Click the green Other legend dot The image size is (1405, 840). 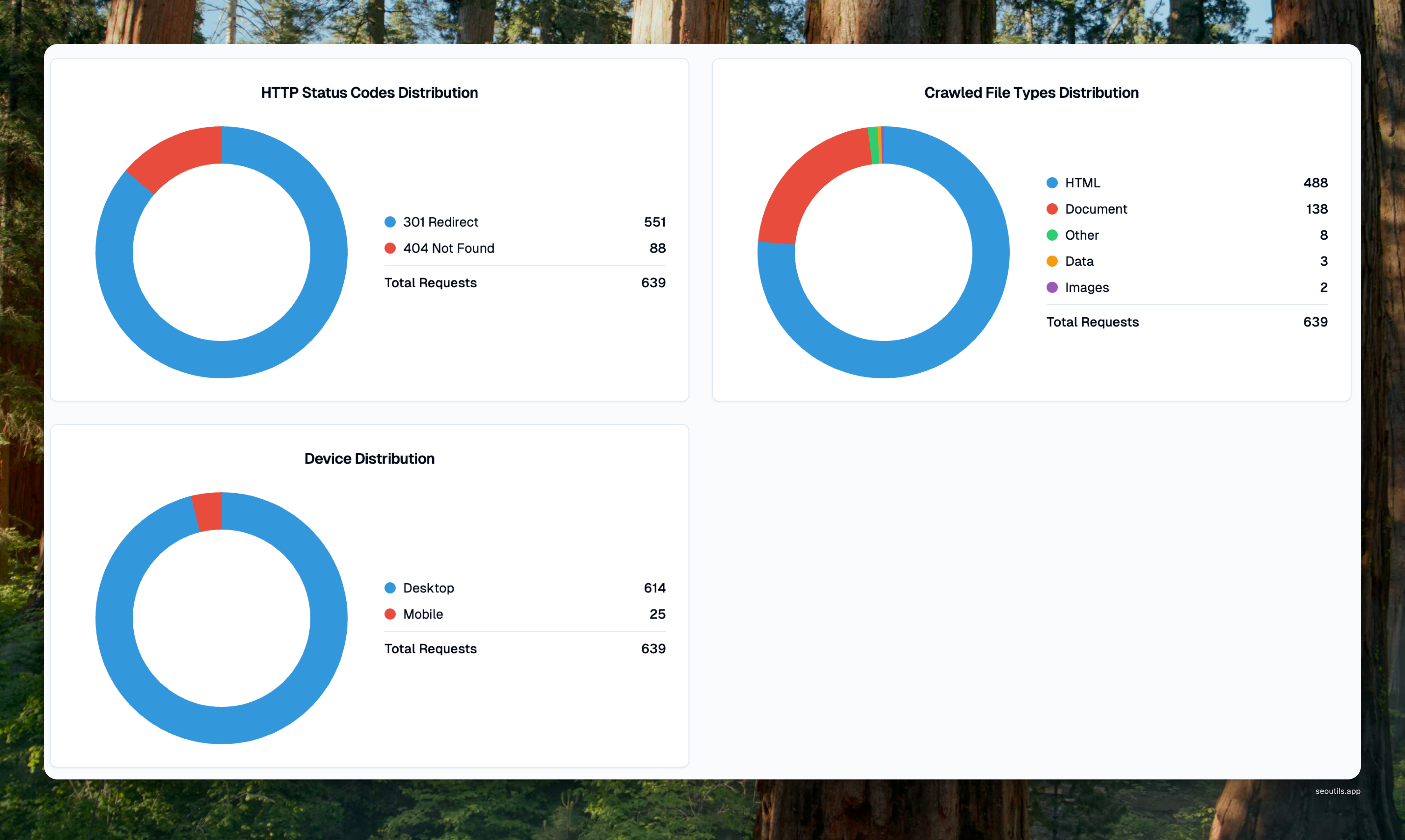[x=1052, y=235]
